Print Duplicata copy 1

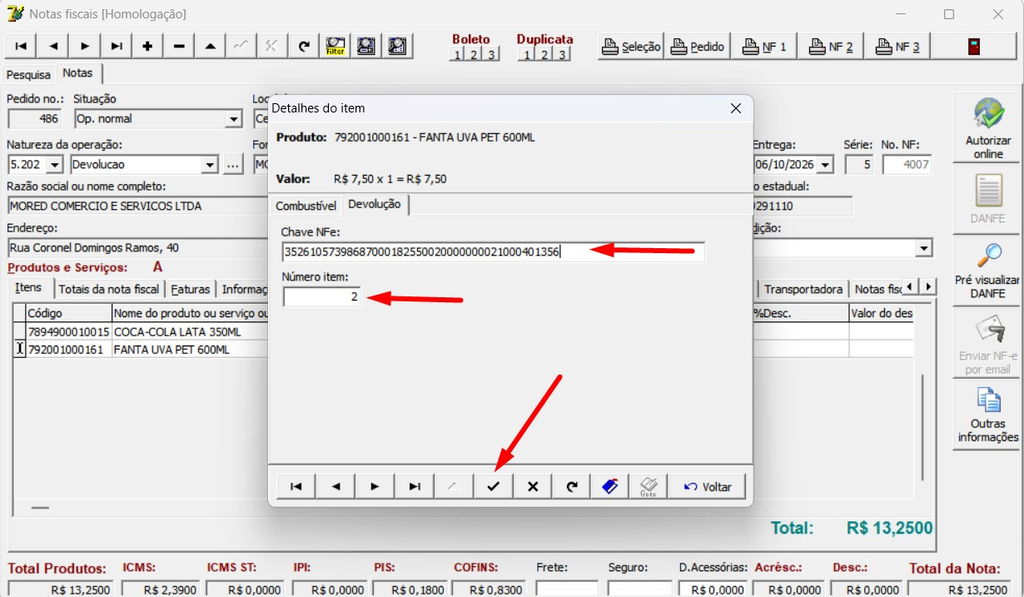tap(527, 54)
